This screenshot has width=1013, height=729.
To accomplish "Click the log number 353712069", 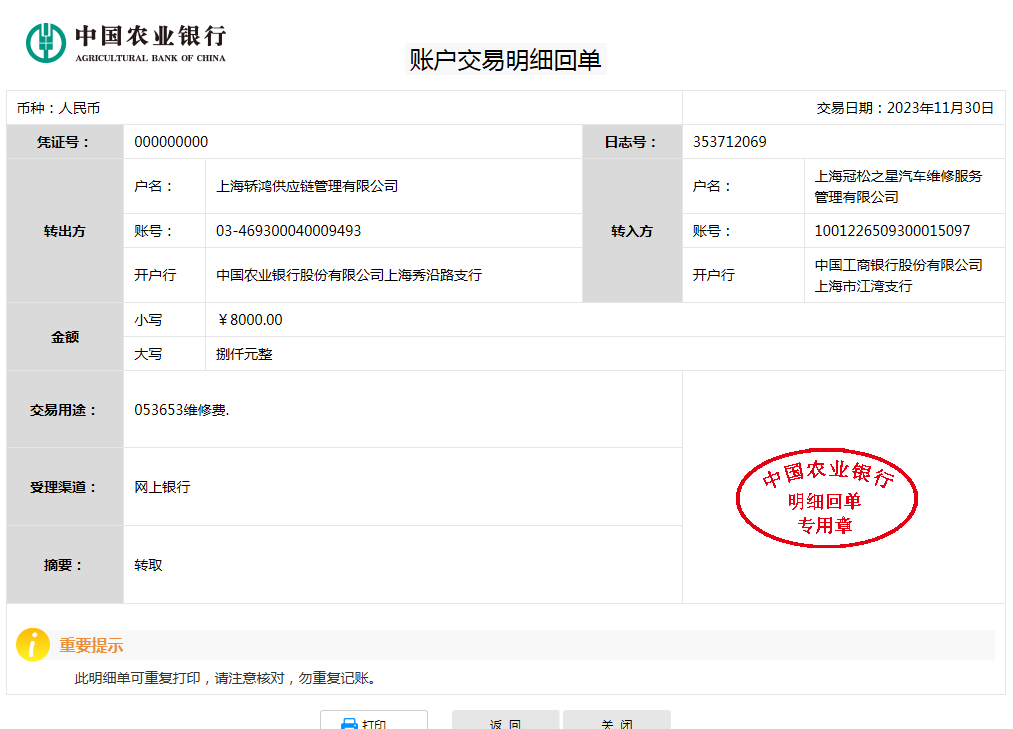I will [x=729, y=142].
